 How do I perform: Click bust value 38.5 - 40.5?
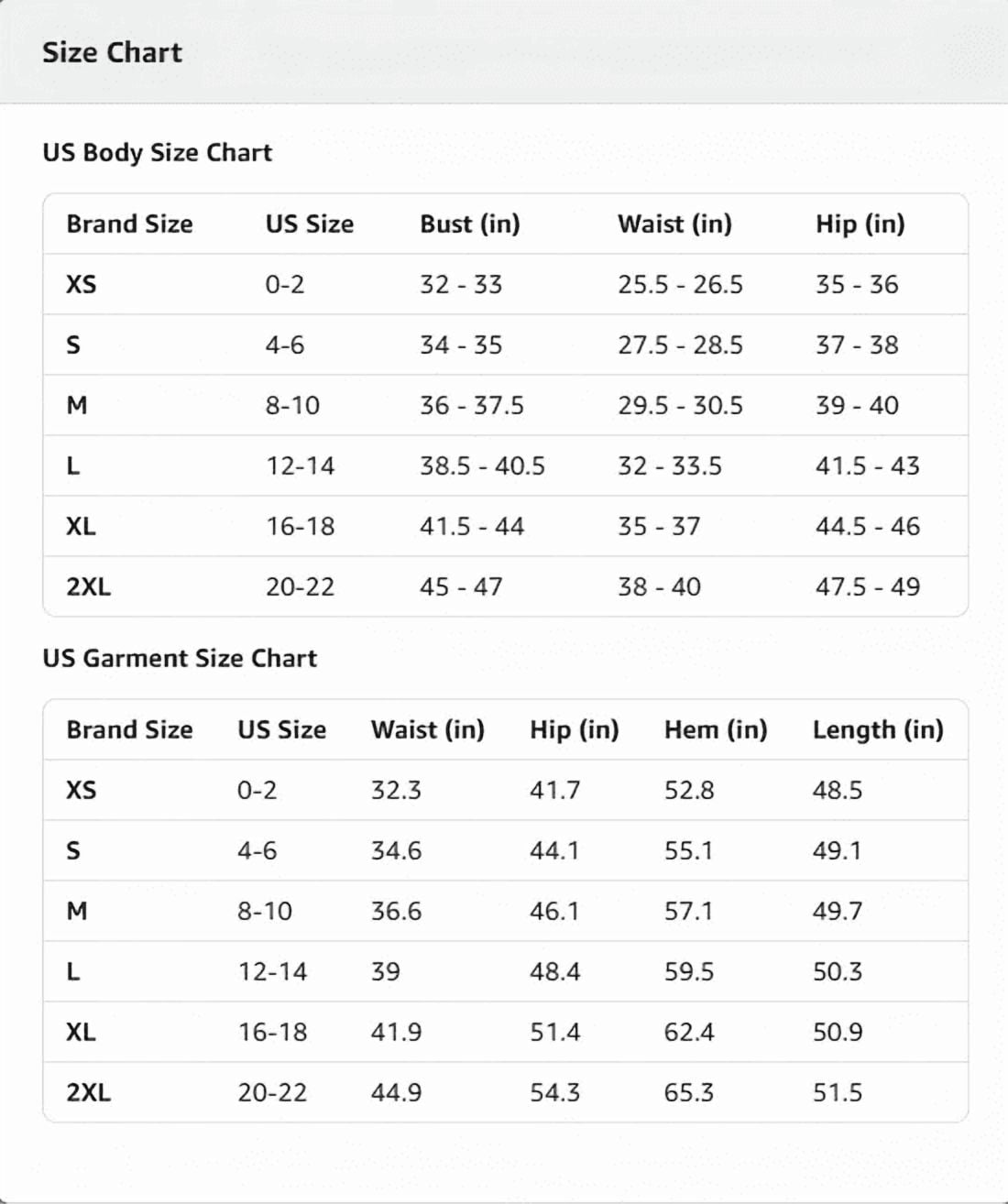(x=482, y=465)
